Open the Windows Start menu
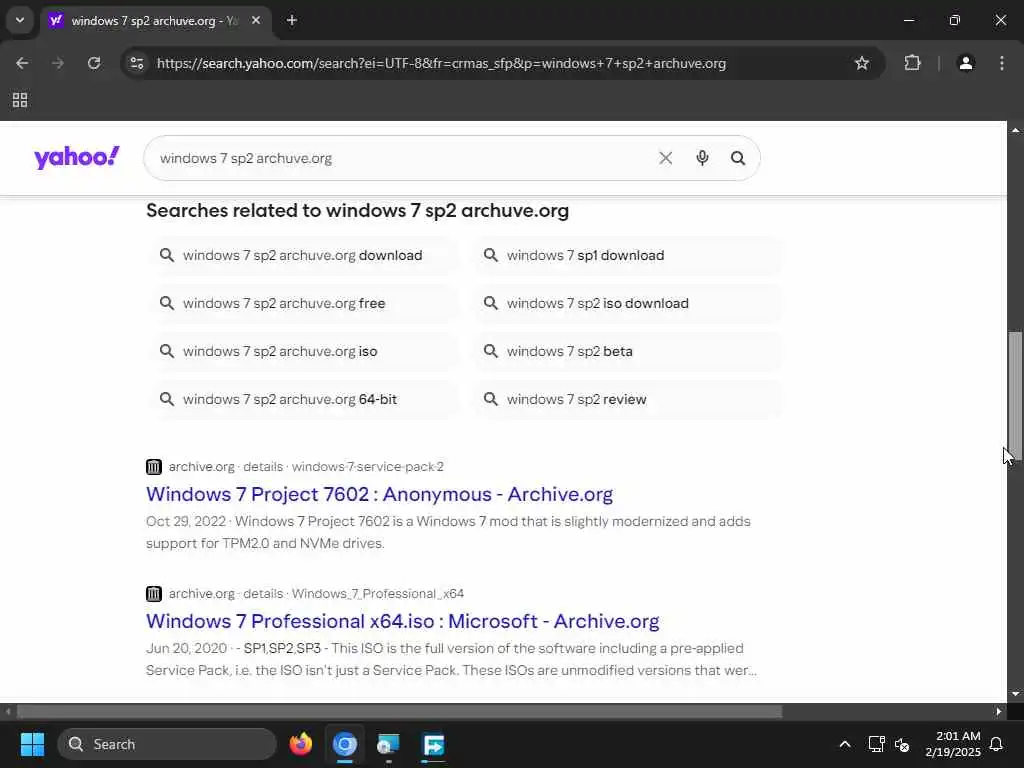This screenshot has height=768, width=1024. (x=32, y=744)
